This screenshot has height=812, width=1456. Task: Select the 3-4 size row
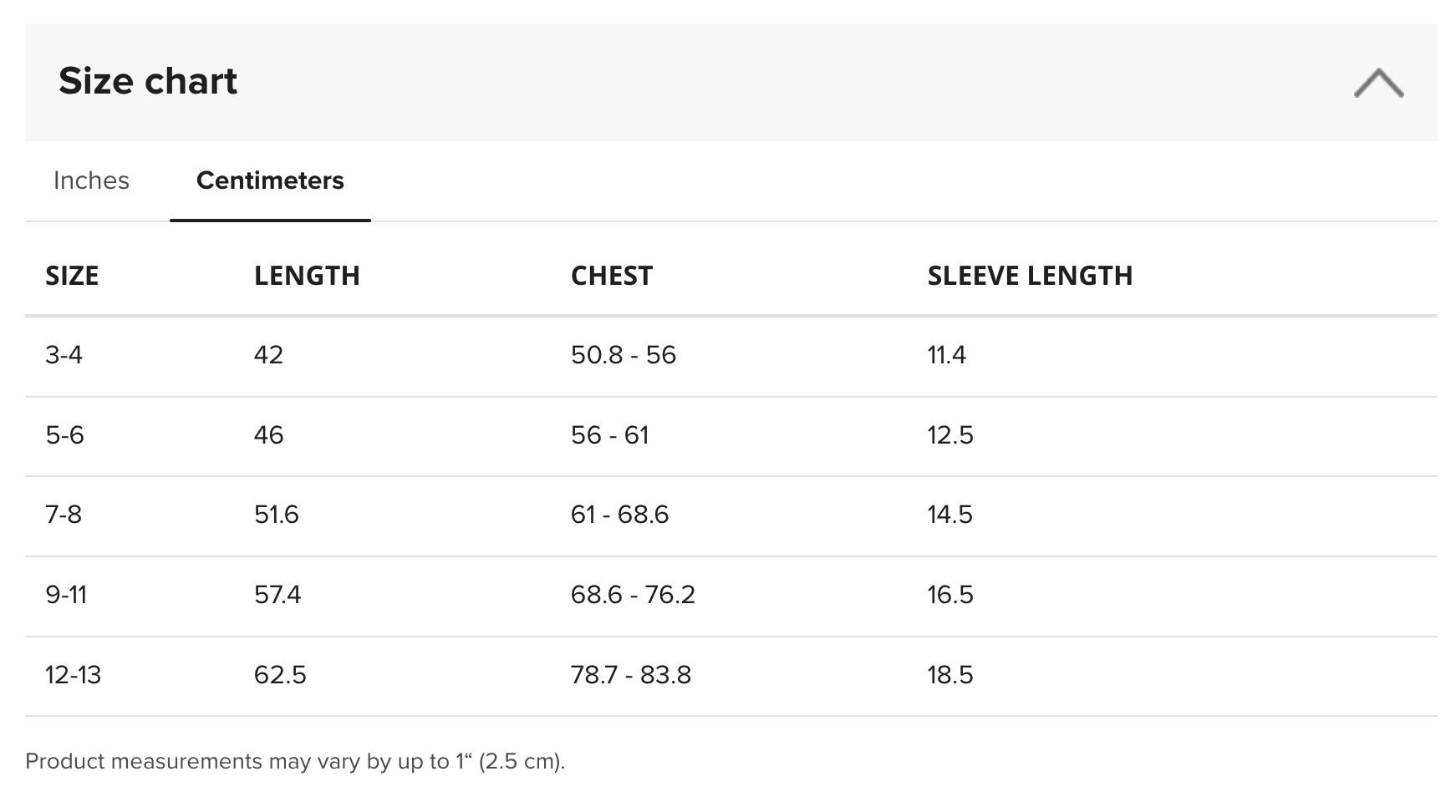tap(731, 356)
